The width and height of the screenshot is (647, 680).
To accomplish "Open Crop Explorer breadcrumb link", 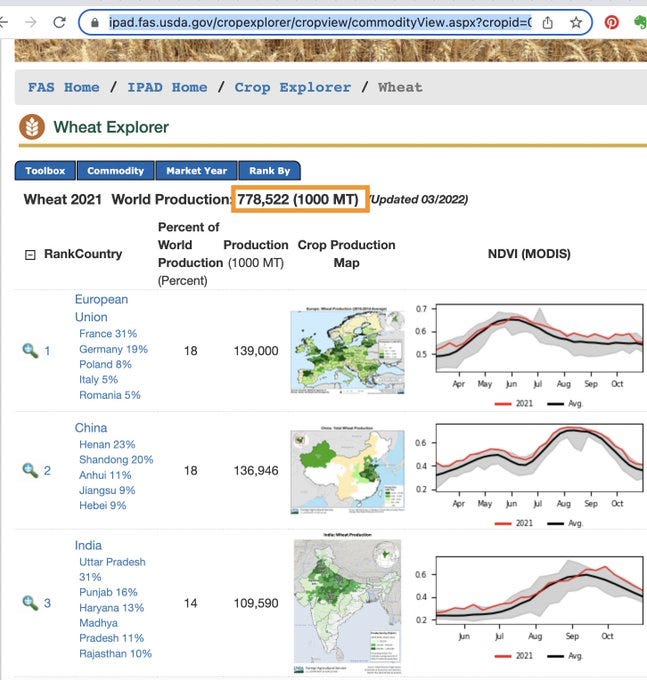I will point(293,87).
